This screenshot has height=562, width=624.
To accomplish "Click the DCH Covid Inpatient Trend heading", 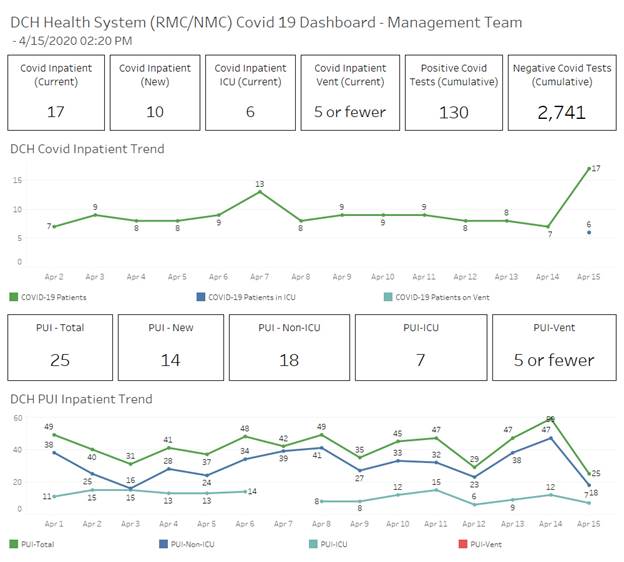I will 87,149.
